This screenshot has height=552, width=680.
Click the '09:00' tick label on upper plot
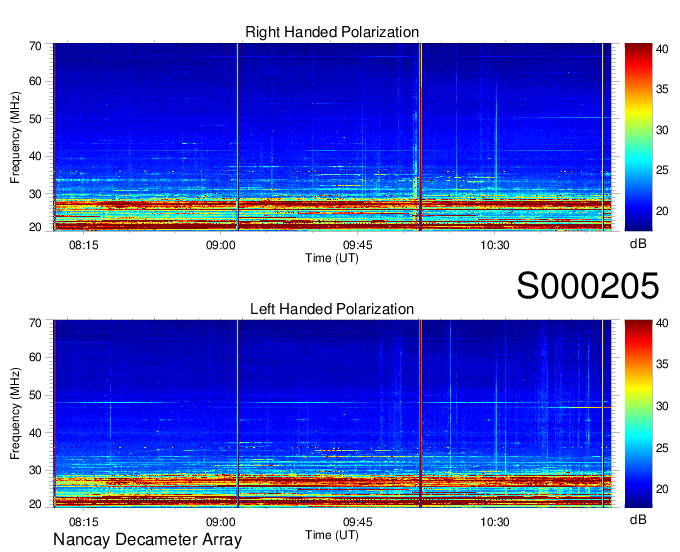pyautogui.click(x=221, y=245)
